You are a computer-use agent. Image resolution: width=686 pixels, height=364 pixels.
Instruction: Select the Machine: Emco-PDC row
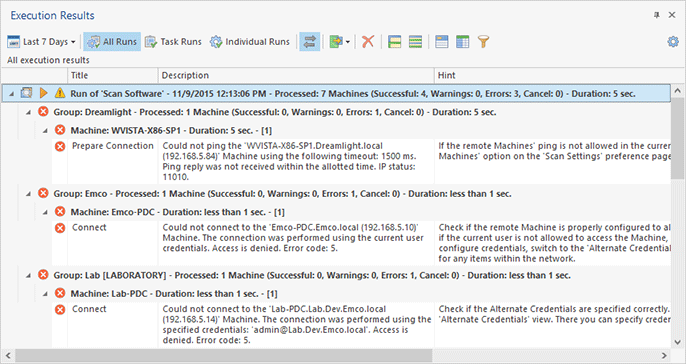[x=178, y=212]
